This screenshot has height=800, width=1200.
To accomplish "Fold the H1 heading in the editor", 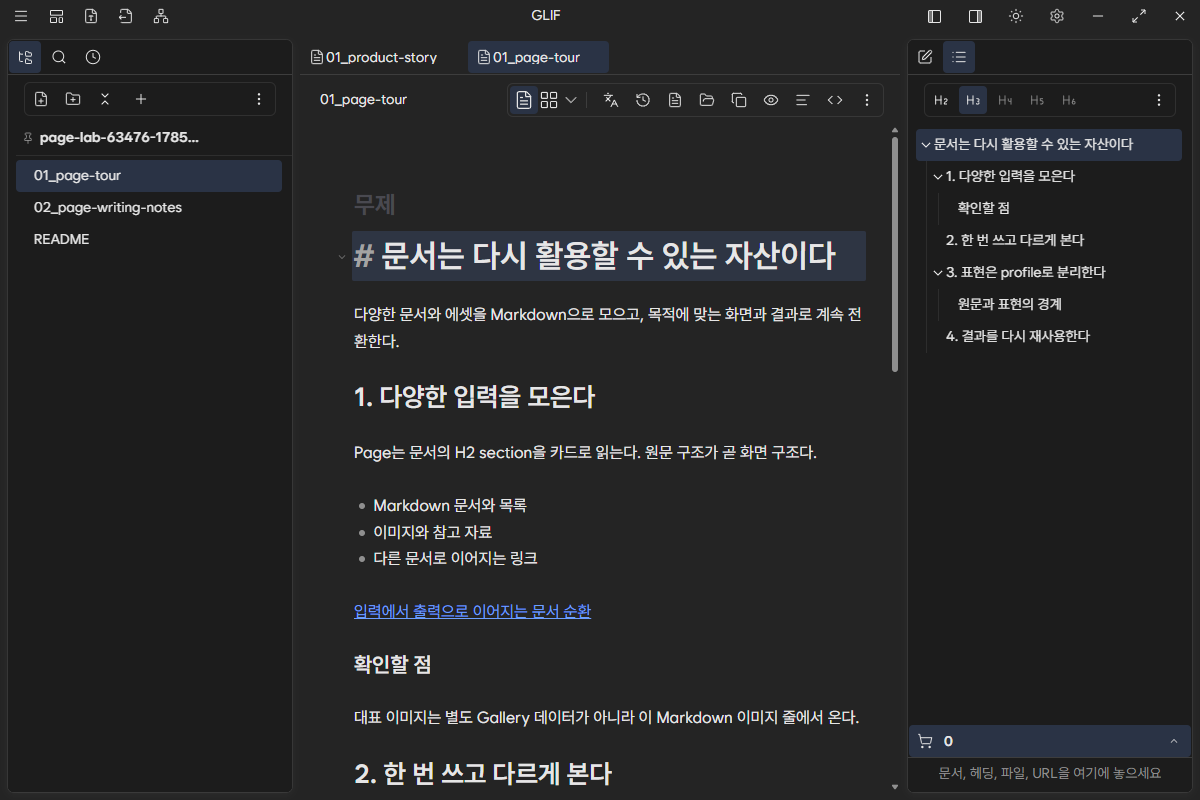I will click(342, 257).
